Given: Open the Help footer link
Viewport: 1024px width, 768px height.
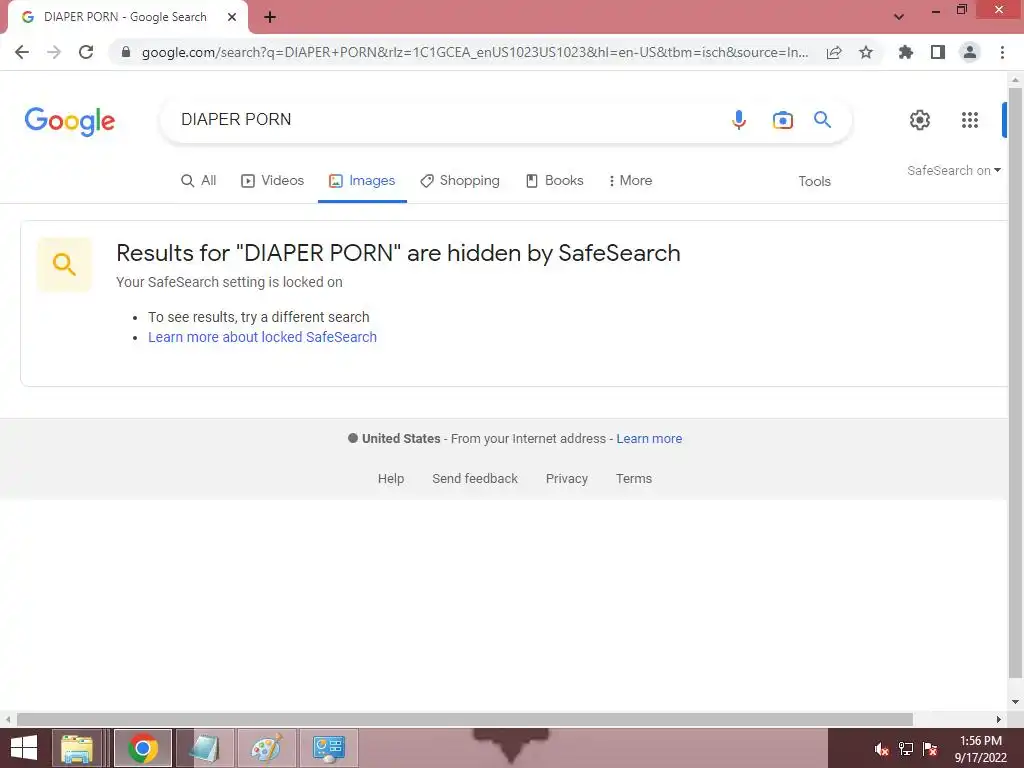Looking at the screenshot, I should [391, 479].
